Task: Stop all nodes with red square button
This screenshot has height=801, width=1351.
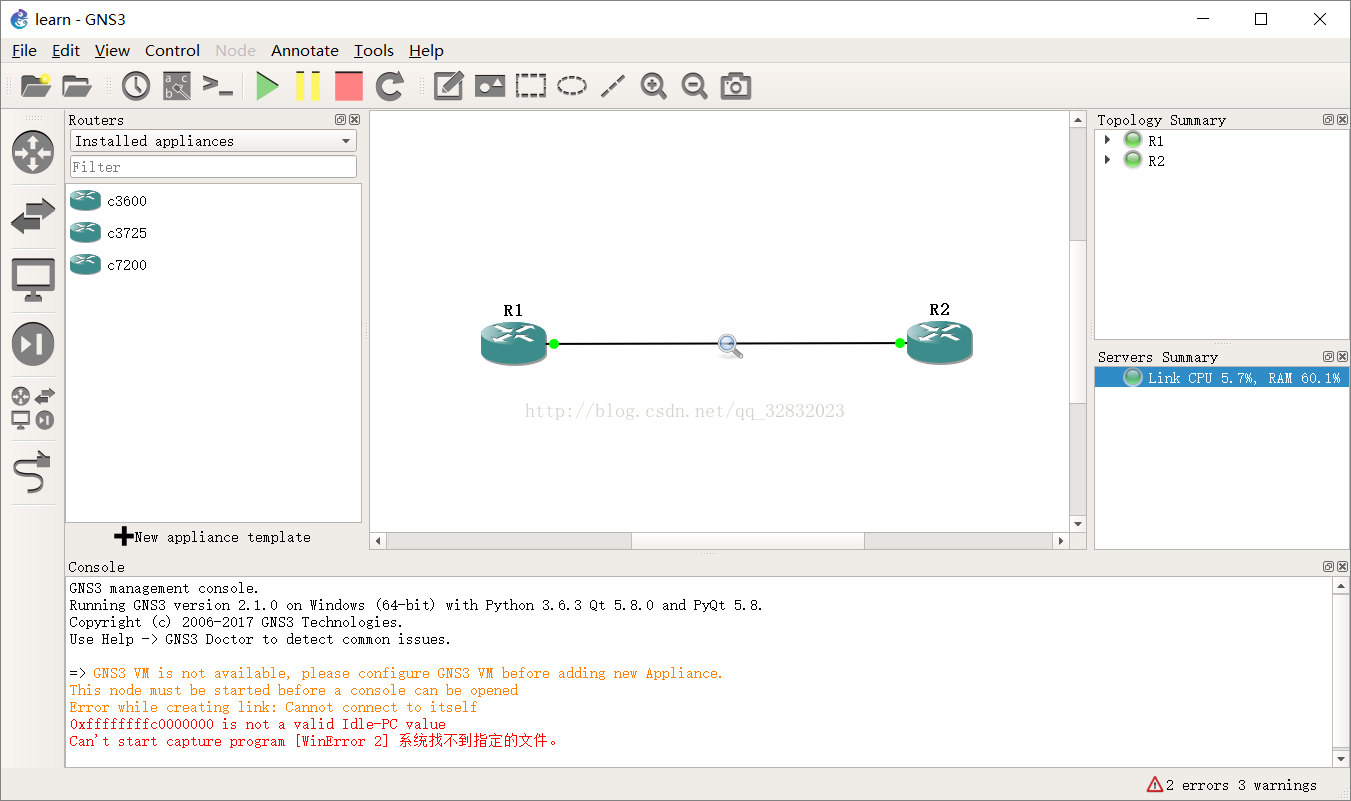Action: tap(349, 86)
